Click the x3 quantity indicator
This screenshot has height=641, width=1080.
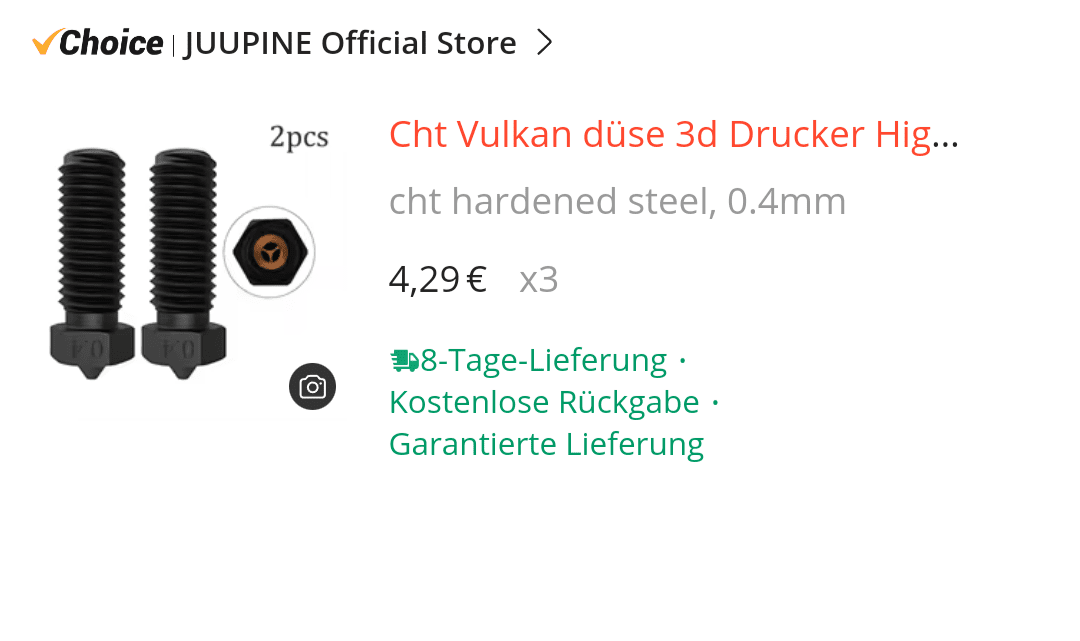[539, 280]
